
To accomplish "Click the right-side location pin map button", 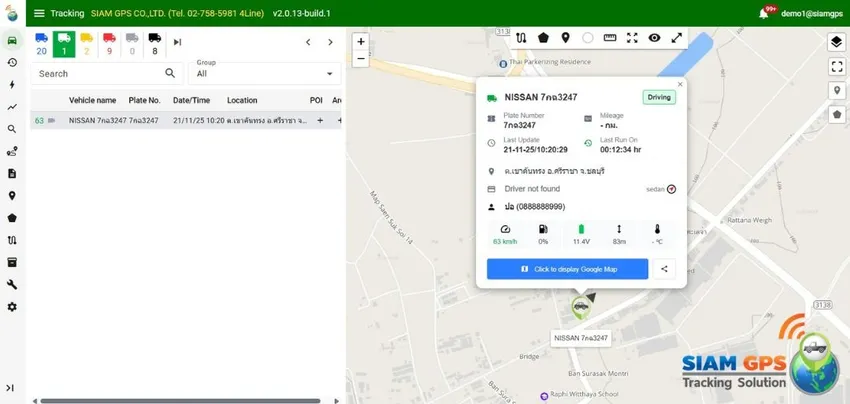I will 837,91.
